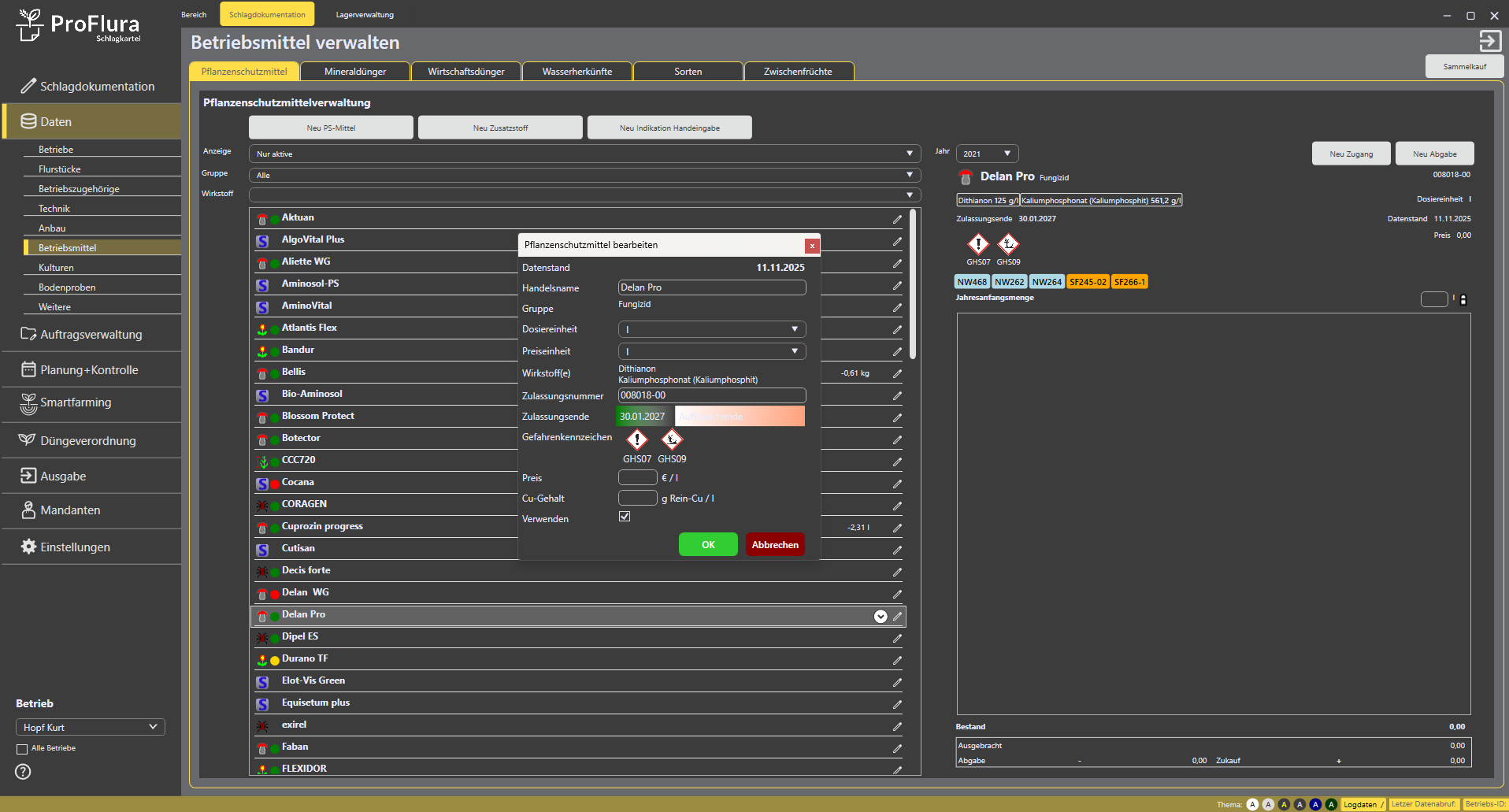Enable the Alle Betriebe checkbox
The image size is (1509, 812).
22,749
